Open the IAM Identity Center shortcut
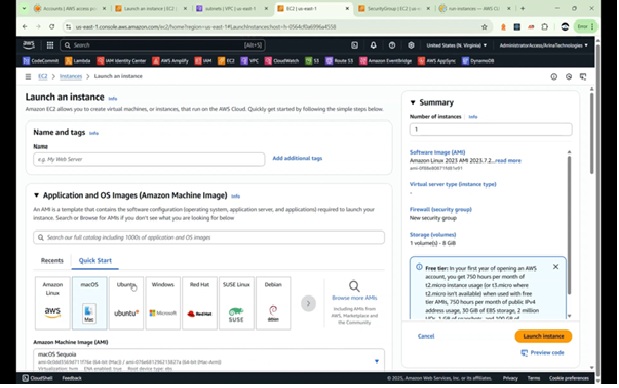619x388 pixels. pyautogui.click(x=122, y=61)
